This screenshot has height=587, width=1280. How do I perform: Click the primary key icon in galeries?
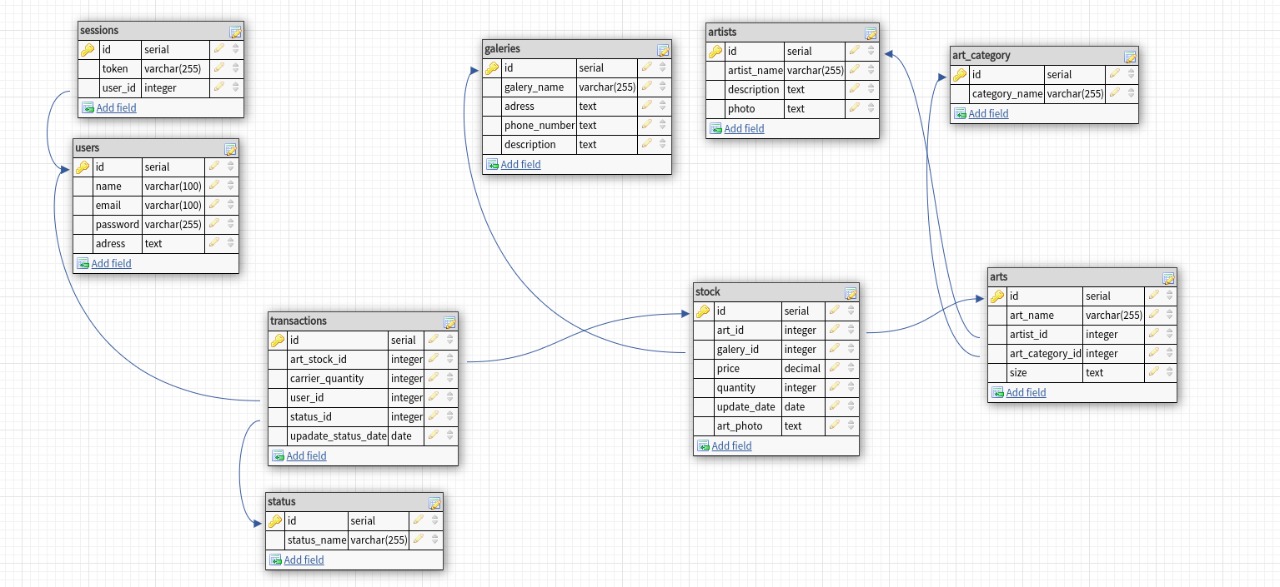click(491, 68)
